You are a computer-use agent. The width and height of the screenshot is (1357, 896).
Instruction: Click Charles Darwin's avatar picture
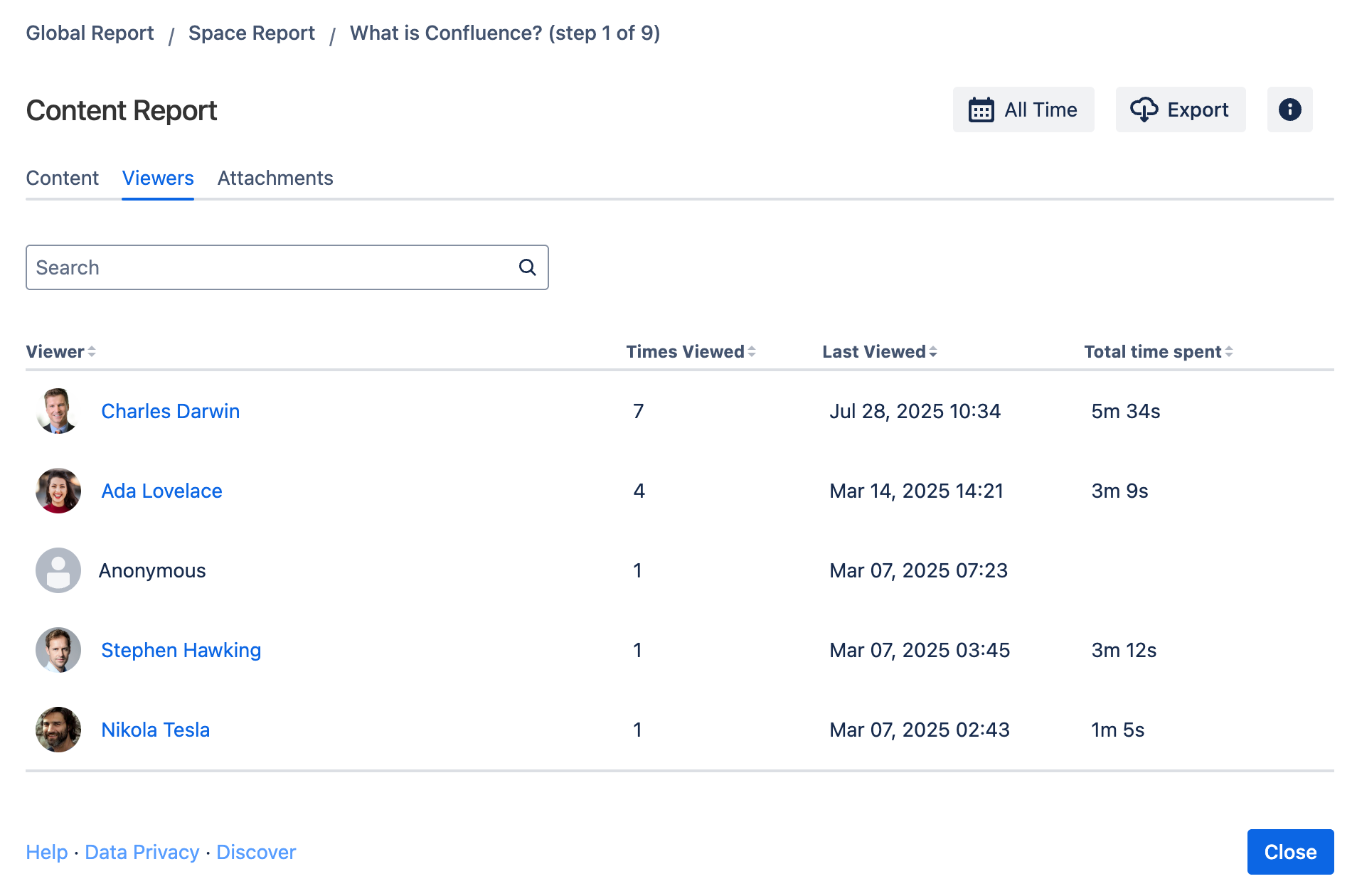coord(58,411)
